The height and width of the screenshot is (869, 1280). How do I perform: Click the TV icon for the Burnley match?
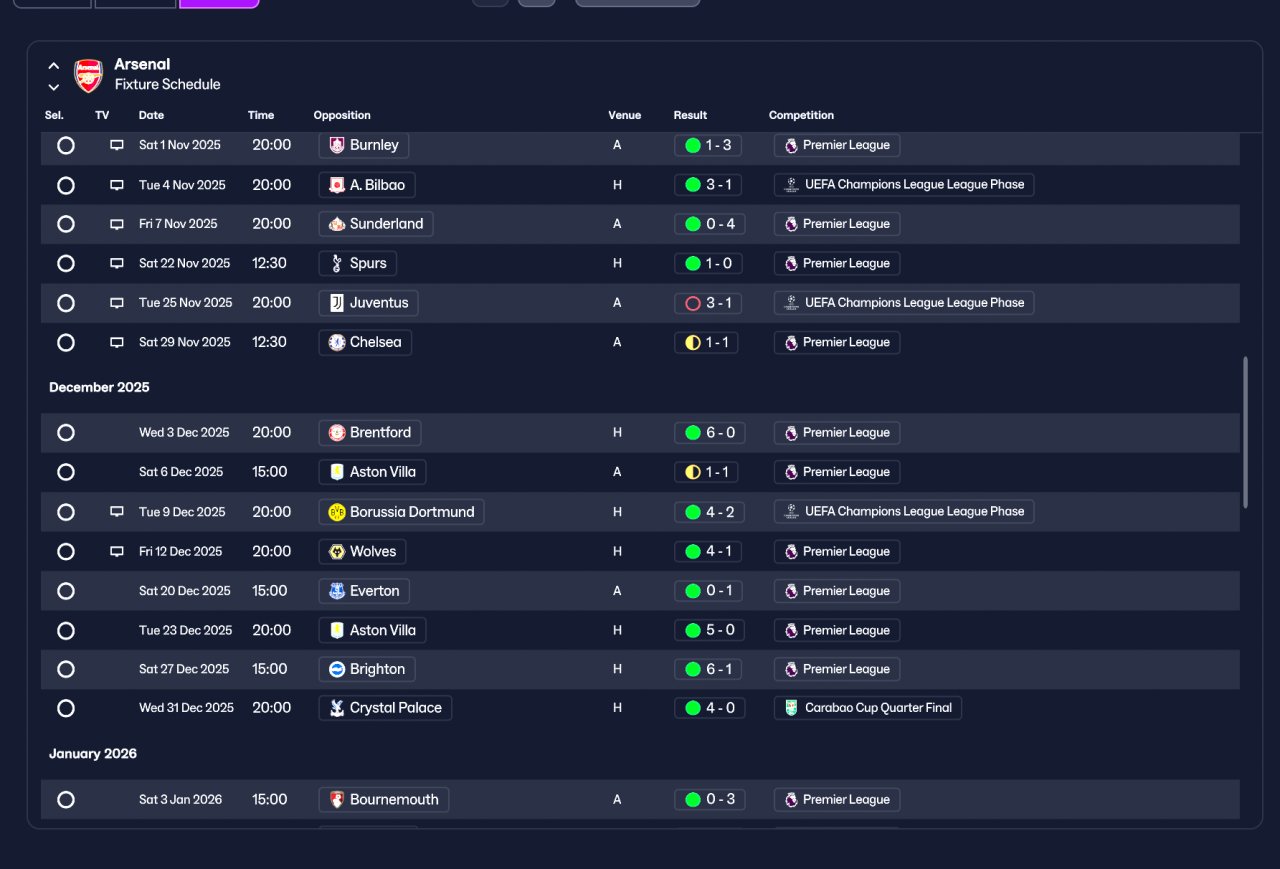(117, 145)
